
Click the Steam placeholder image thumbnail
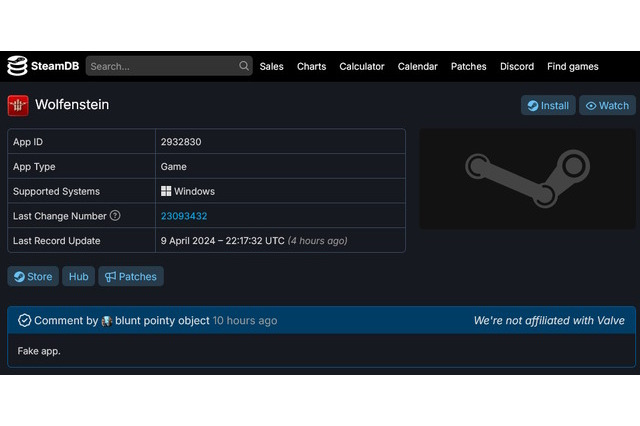(527, 179)
